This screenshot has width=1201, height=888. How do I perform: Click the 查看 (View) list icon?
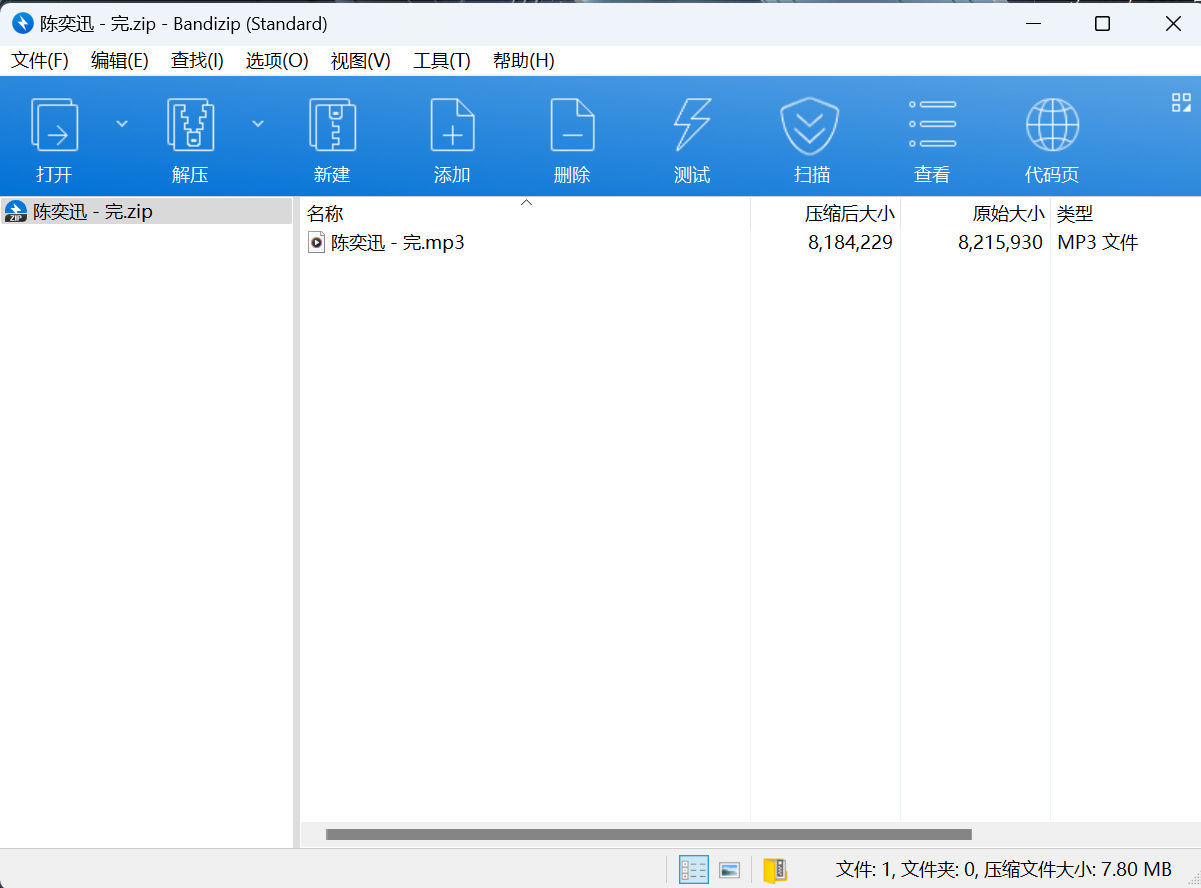click(x=932, y=124)
